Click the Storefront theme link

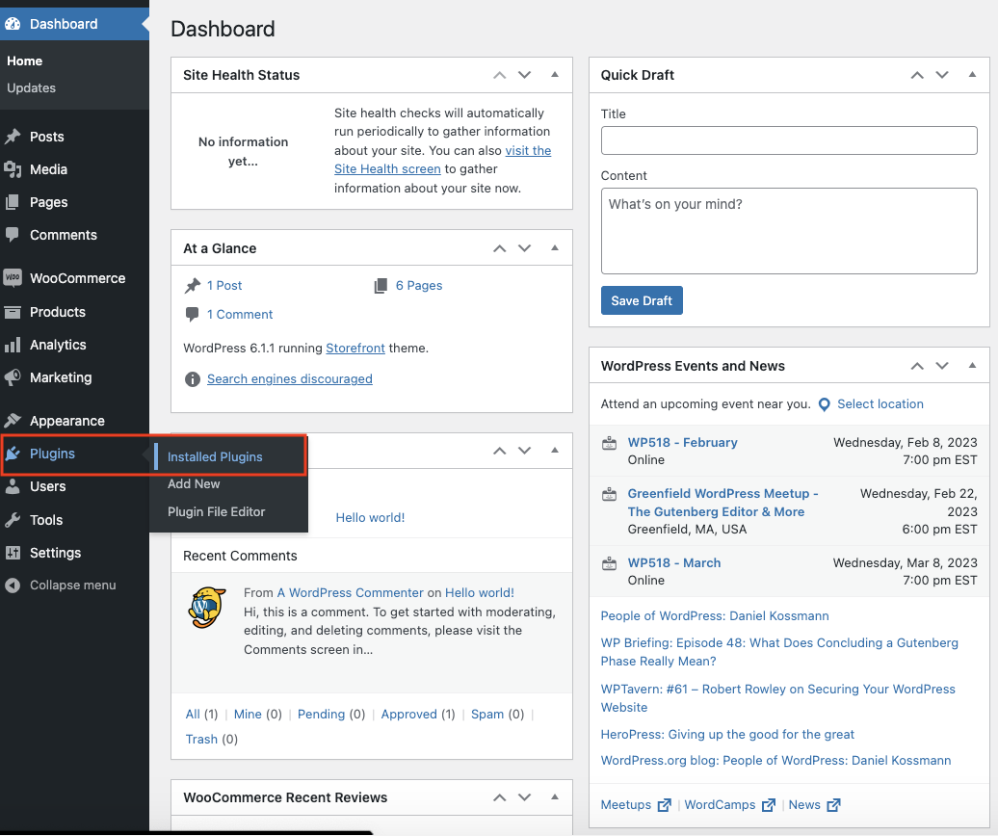pyautogui.click(x=355, y=348)
